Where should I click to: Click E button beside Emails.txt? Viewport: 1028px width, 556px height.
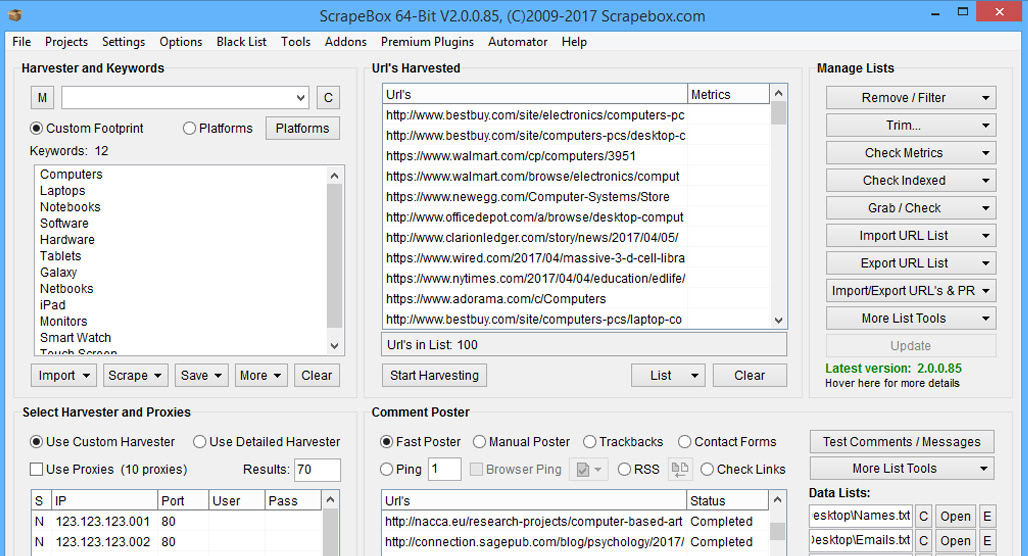[x=987, y=541]
